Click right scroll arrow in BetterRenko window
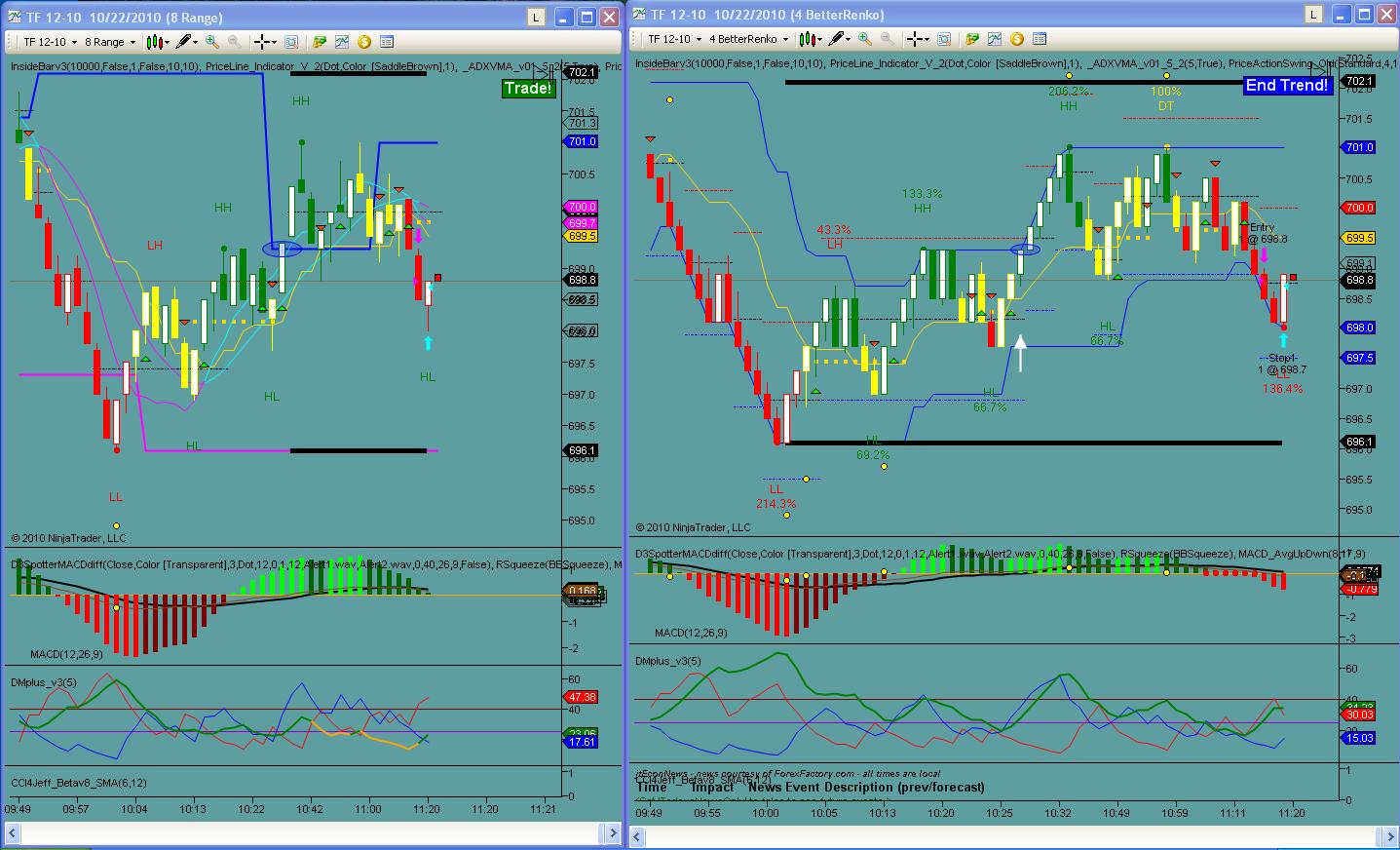This screenshot has width=1400, height=850. click(x=1388, y=836)
